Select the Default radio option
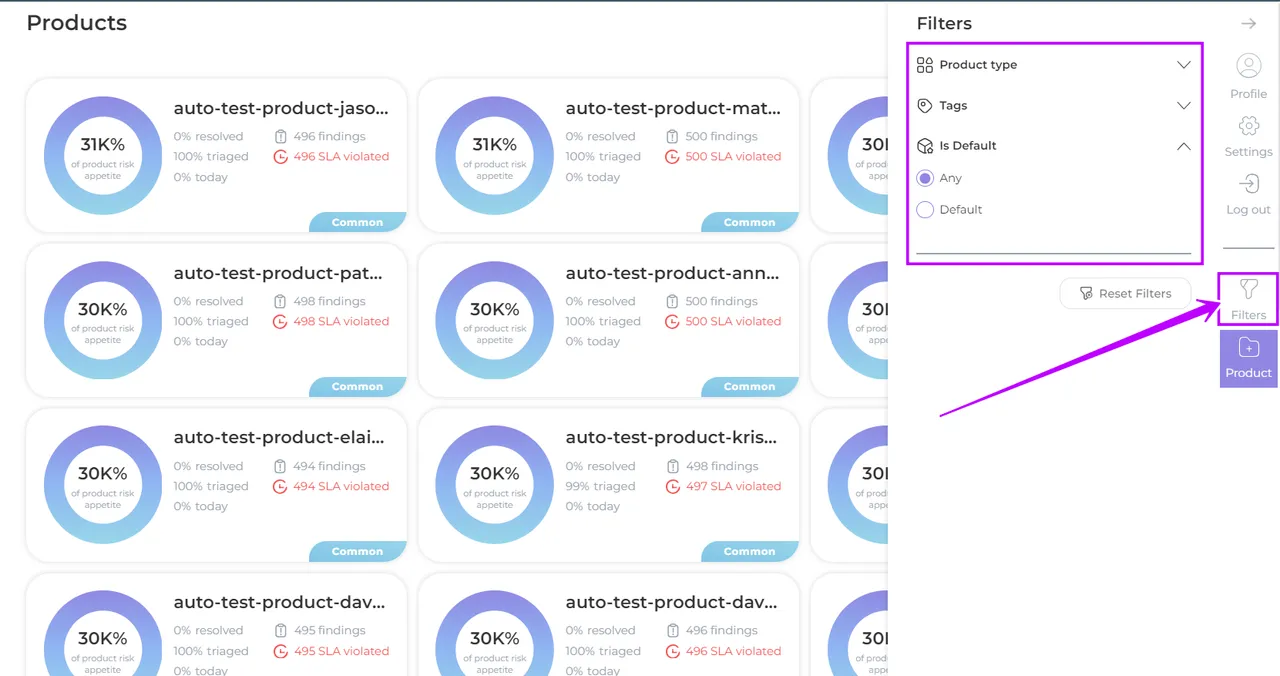 pyautogui.click(x=925, y=210)
